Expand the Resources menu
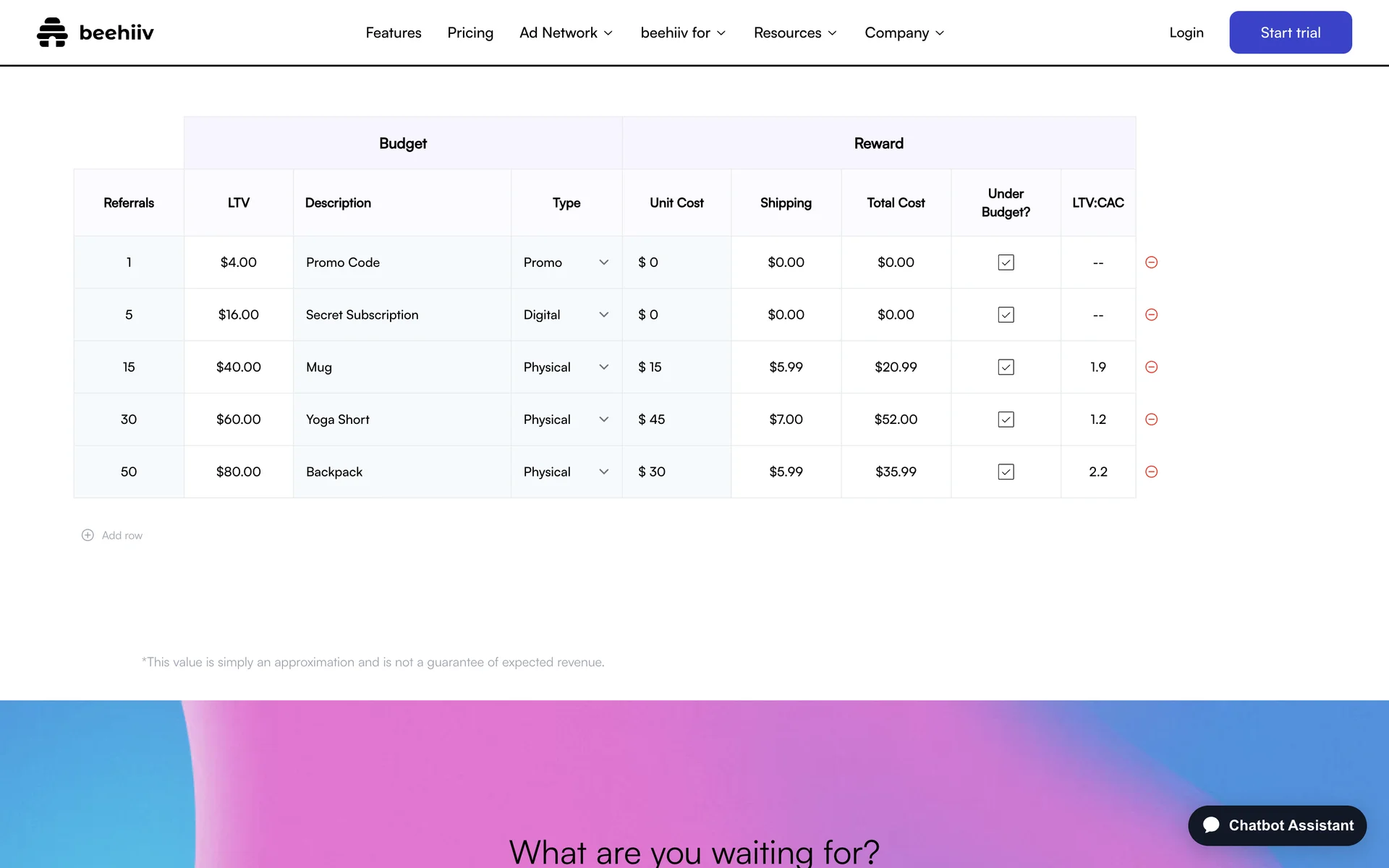Image resolution: width=1389 pixels, height=868 pixels. point(794,33)
